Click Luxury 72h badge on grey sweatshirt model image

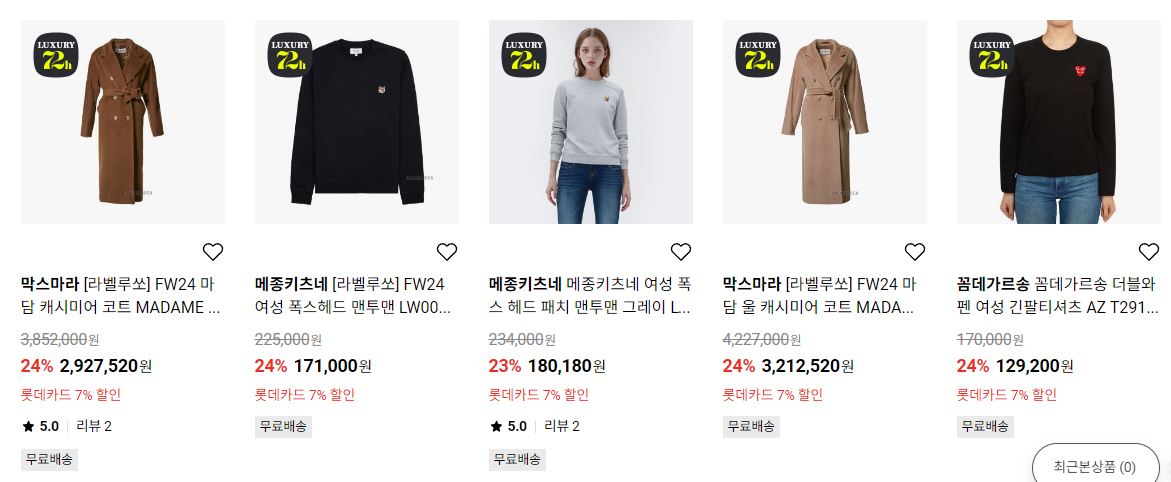[524, 55]
